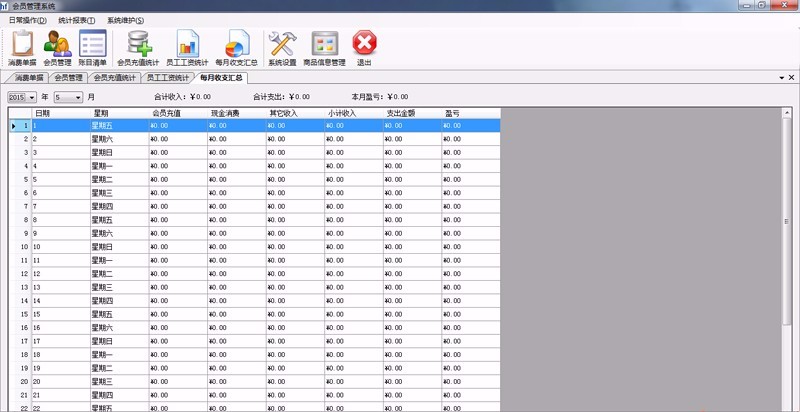Screen dimensions: 800x412
Task: Click the 支出金额 column header
Action: point(413,113)
